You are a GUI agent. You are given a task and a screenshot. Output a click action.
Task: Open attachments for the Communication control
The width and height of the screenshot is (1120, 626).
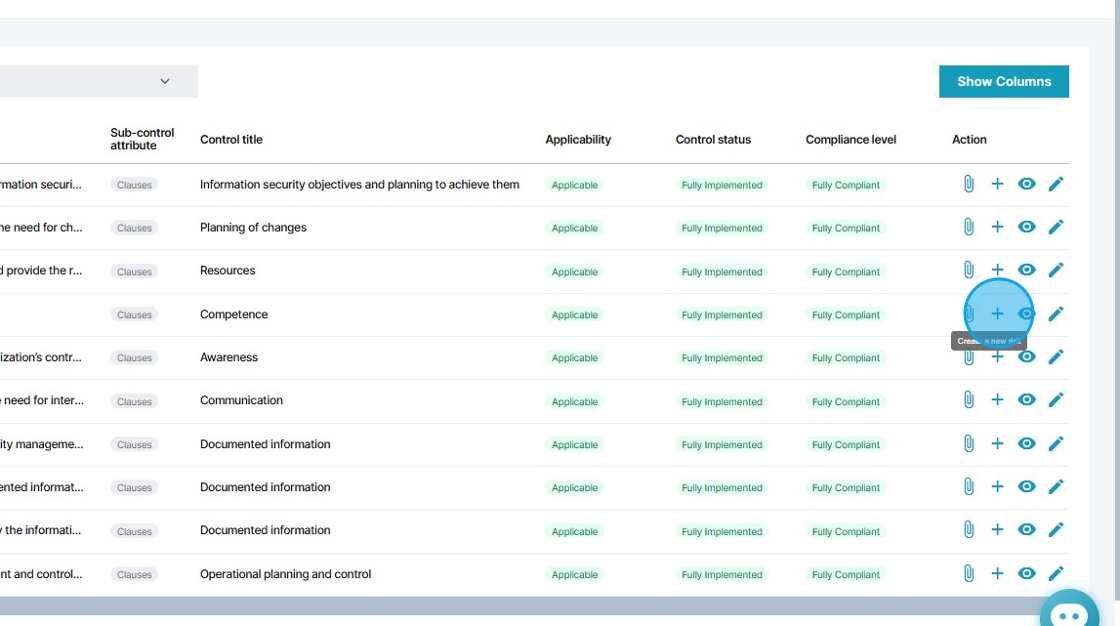click(969, 399)
